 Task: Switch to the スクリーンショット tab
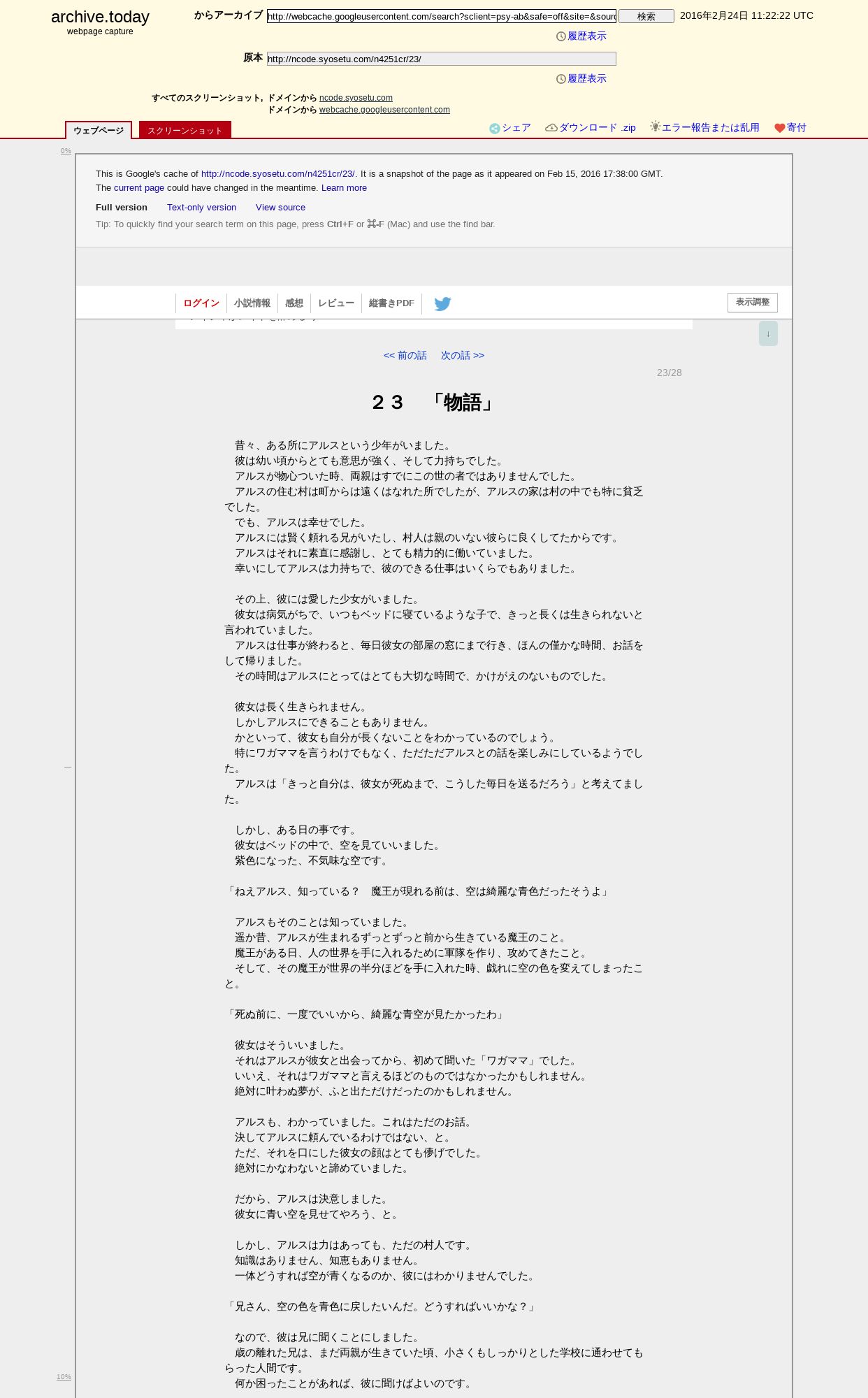tap(185, 130)
